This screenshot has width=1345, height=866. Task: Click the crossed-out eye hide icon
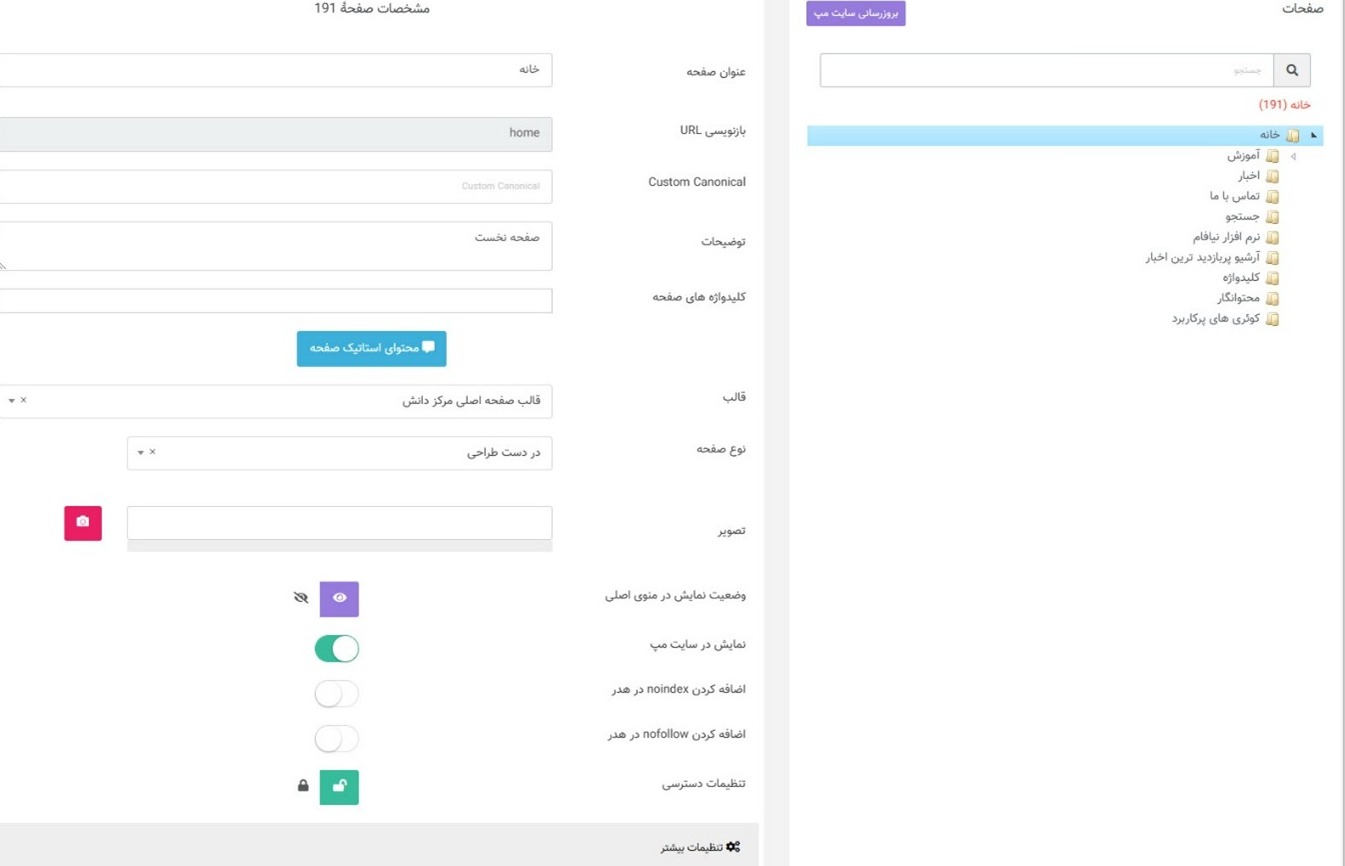[x=301, y=598]
